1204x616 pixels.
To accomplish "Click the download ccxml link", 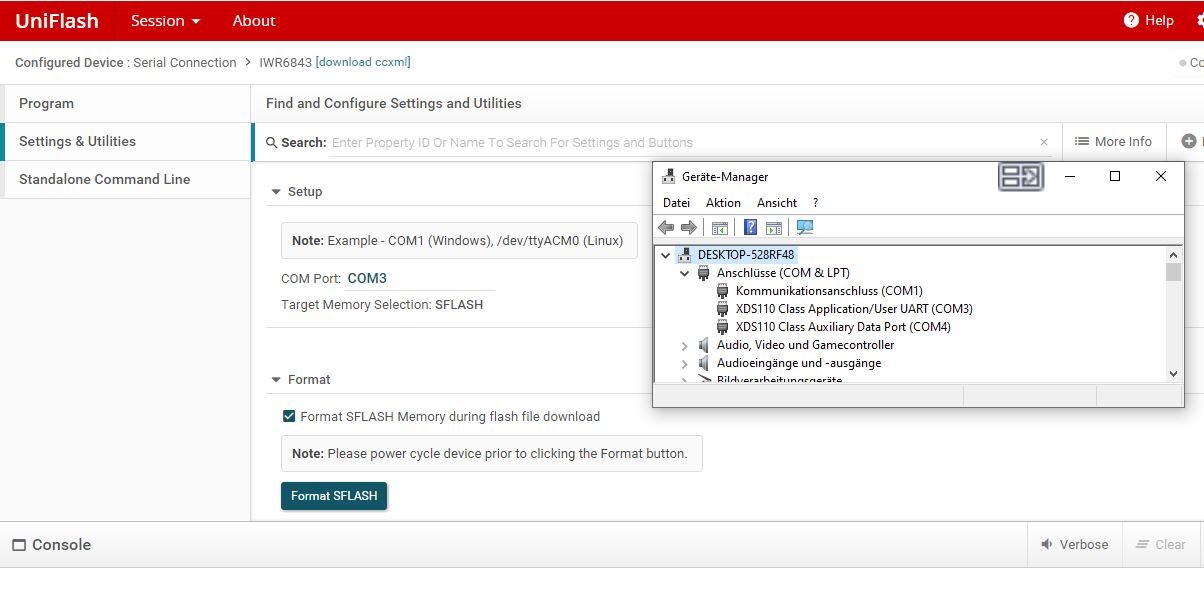I will (363, 62).
